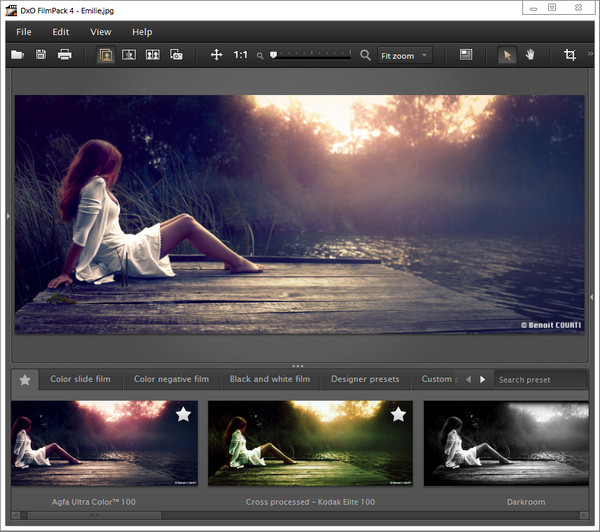Expand the right side panel arrow
The width and height of the screenshot is (600, 532).
592,297
